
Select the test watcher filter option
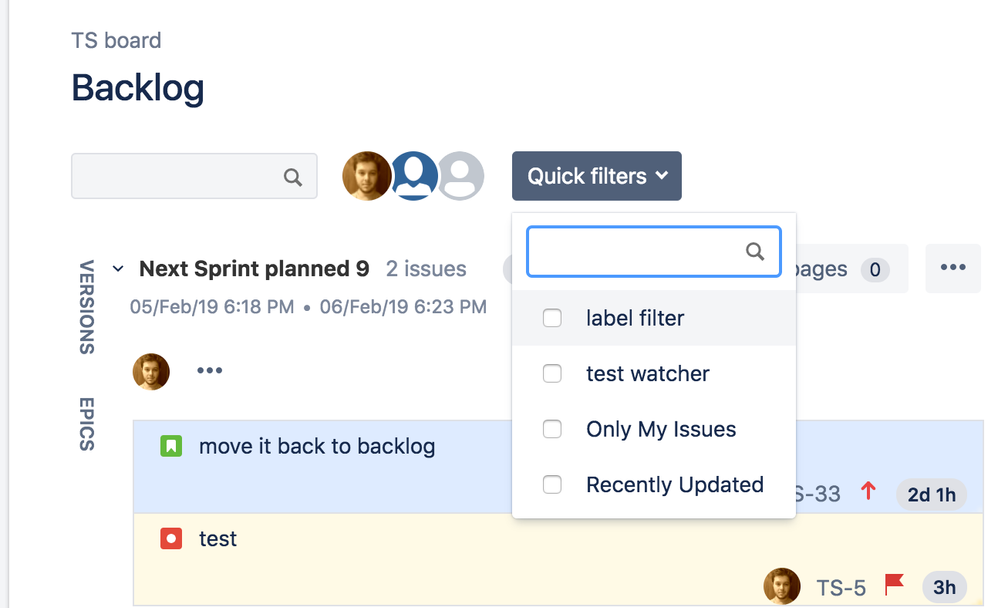tap(551, 373)
